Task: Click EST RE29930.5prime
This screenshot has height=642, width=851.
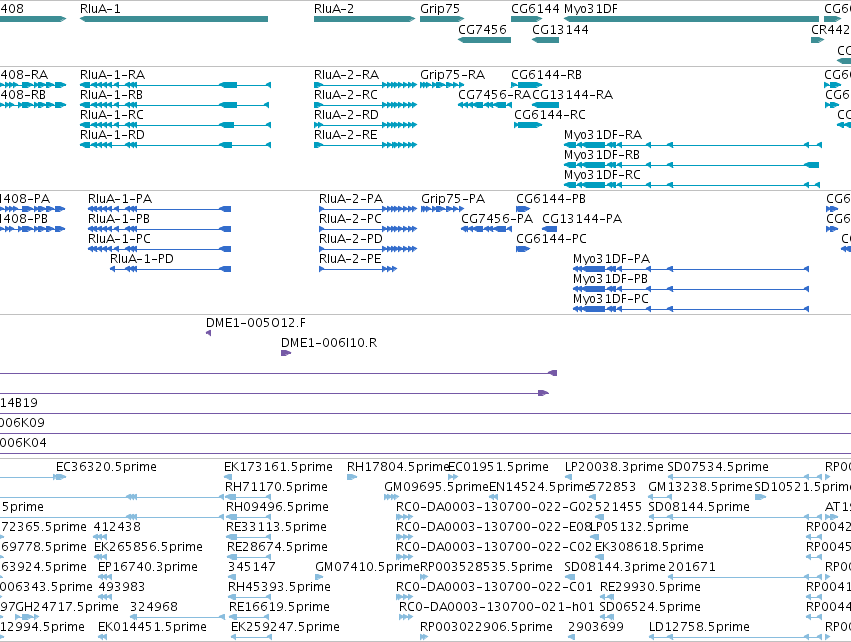Action: point(650,587)
